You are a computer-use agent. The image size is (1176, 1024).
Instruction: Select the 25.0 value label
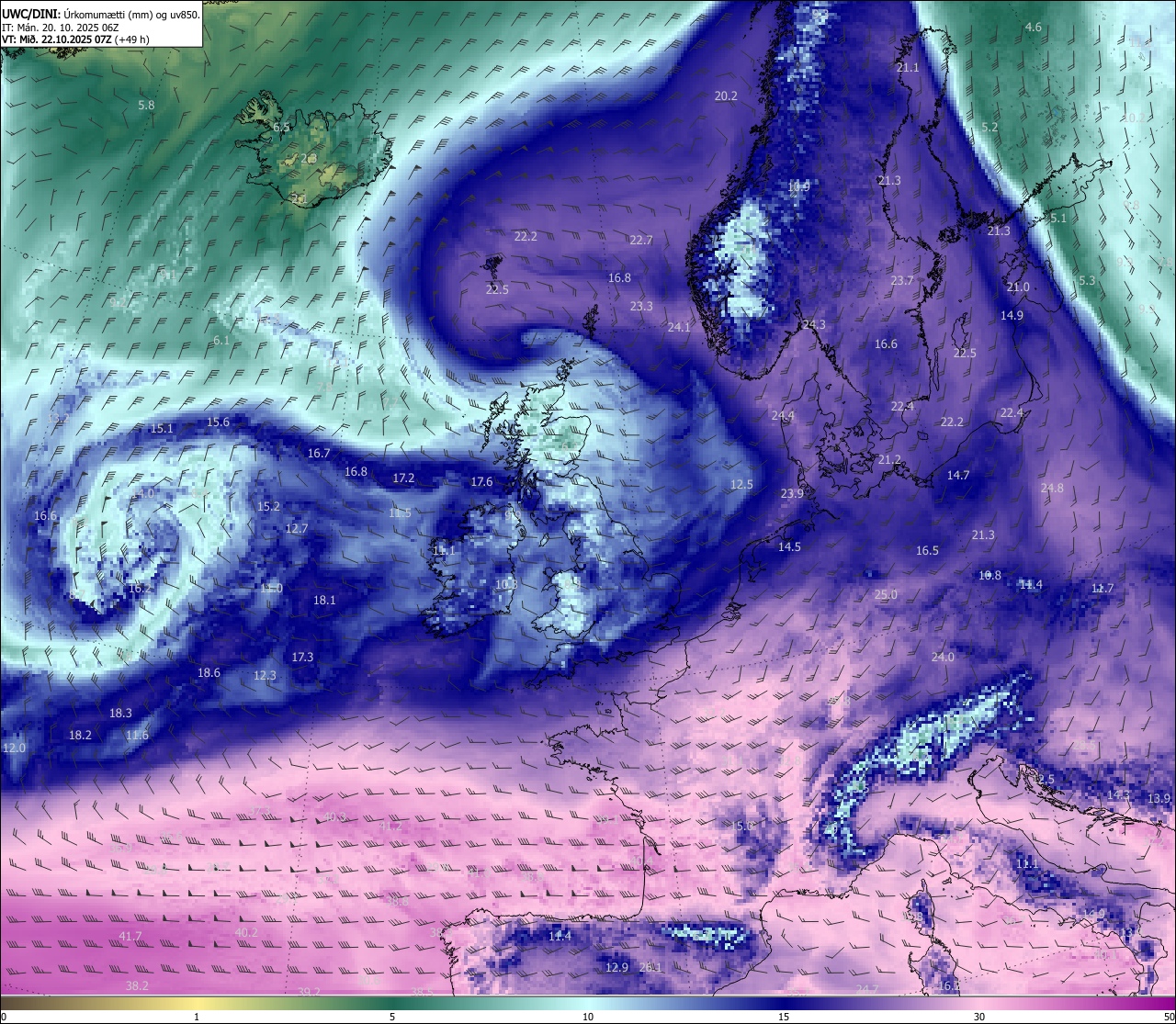886,595
